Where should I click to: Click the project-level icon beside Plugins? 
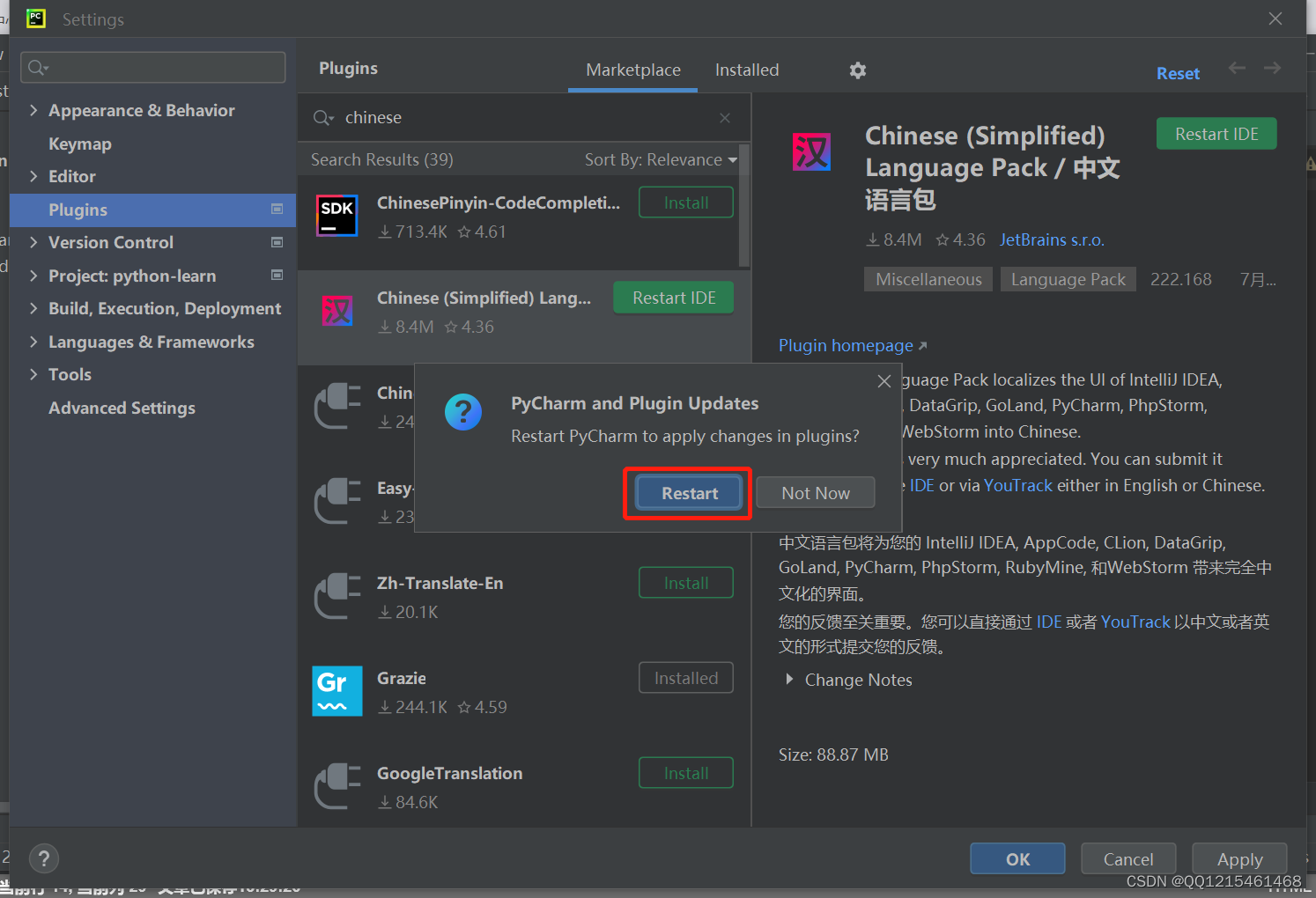[x=277, y=210]
